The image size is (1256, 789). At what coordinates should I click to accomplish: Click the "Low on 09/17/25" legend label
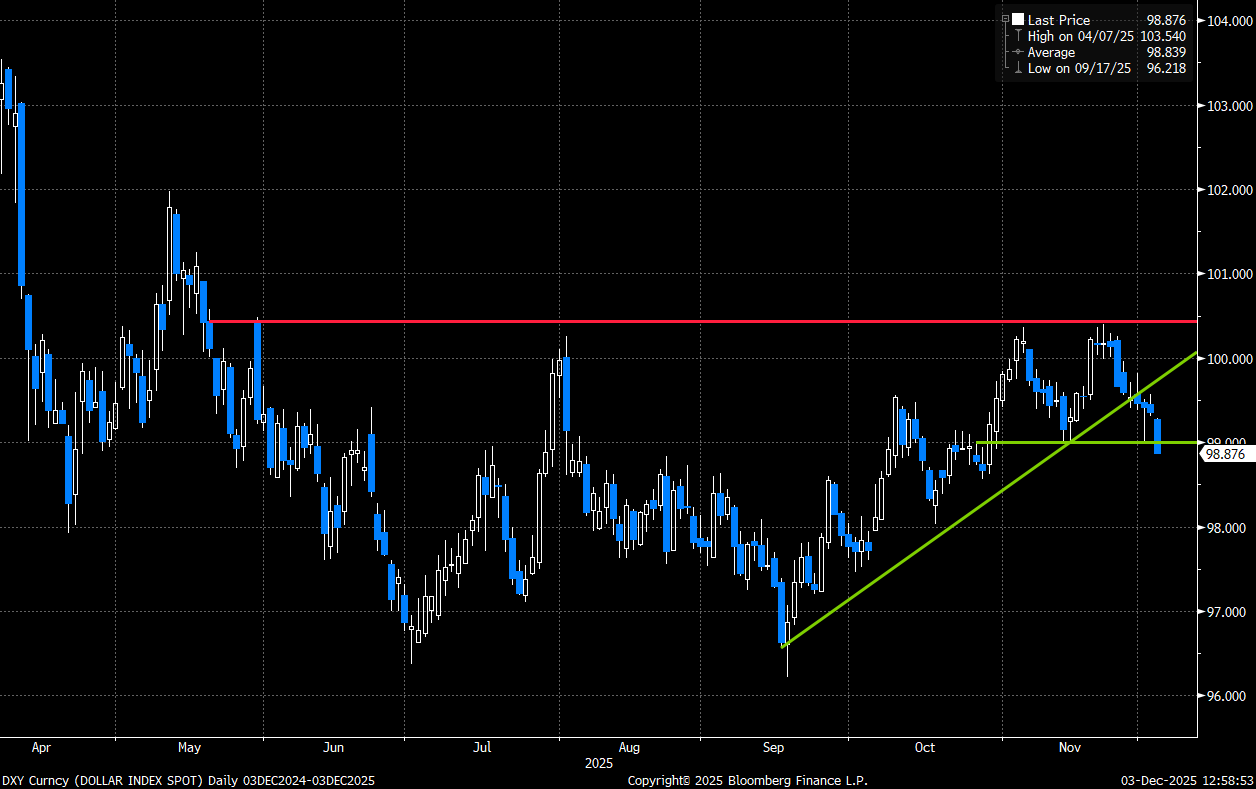[x=1080, y=68]
